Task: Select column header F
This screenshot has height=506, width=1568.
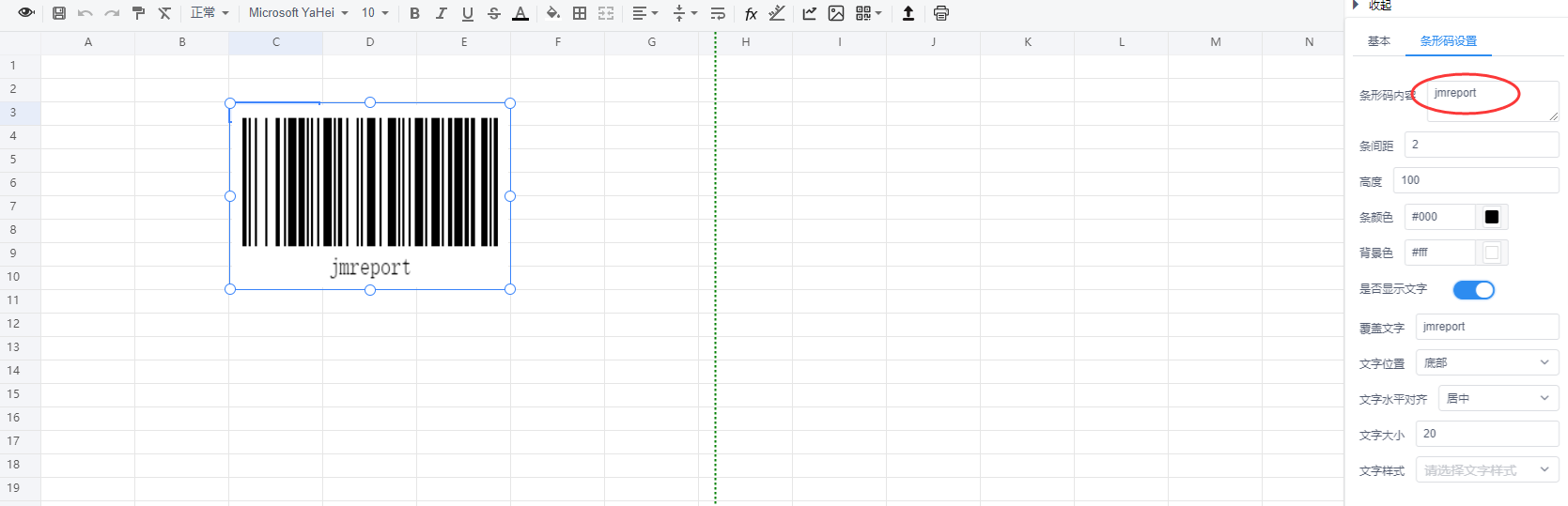Action: (x=558, y=42)
